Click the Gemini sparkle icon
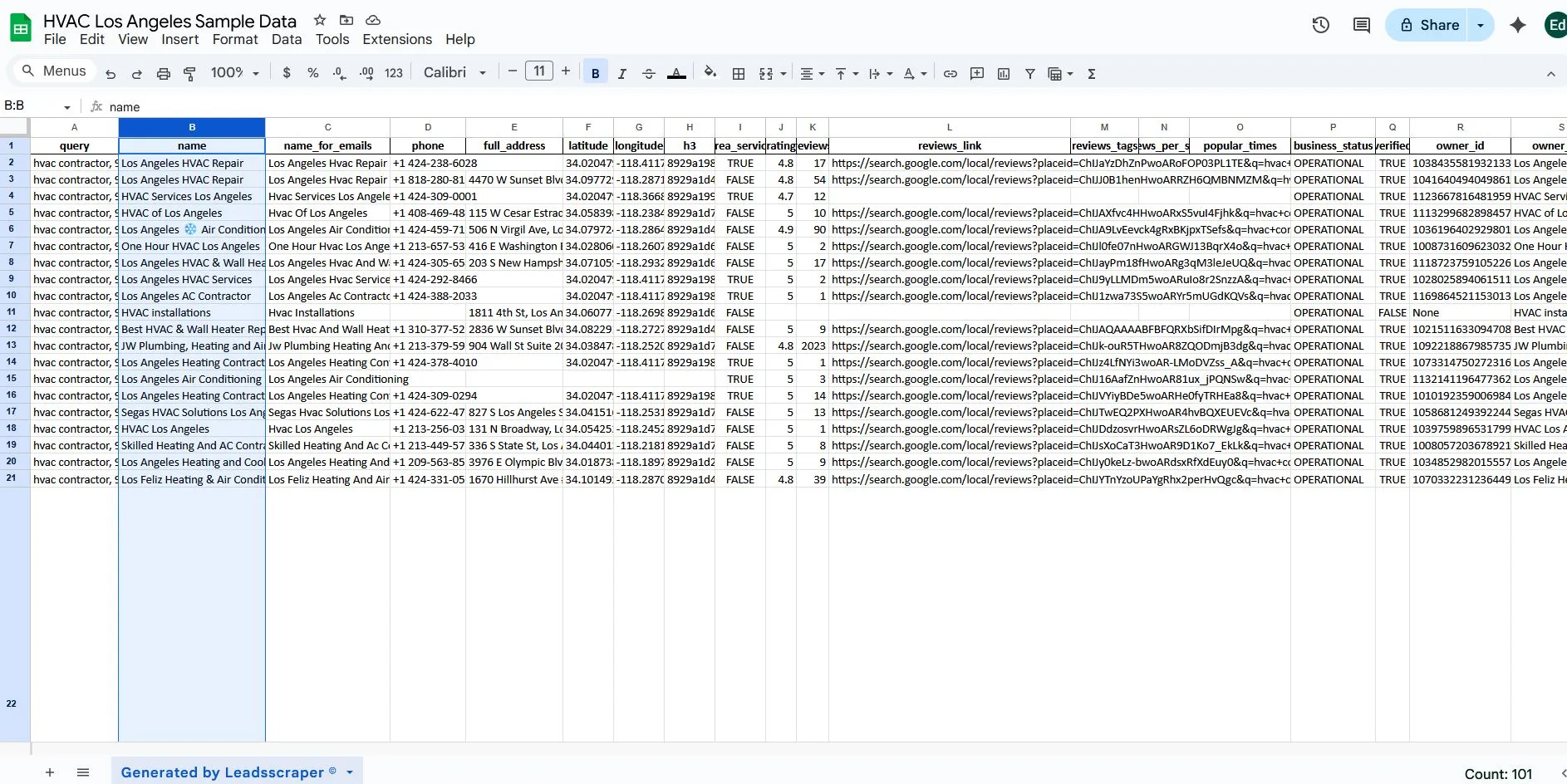 pos(1518,25)
